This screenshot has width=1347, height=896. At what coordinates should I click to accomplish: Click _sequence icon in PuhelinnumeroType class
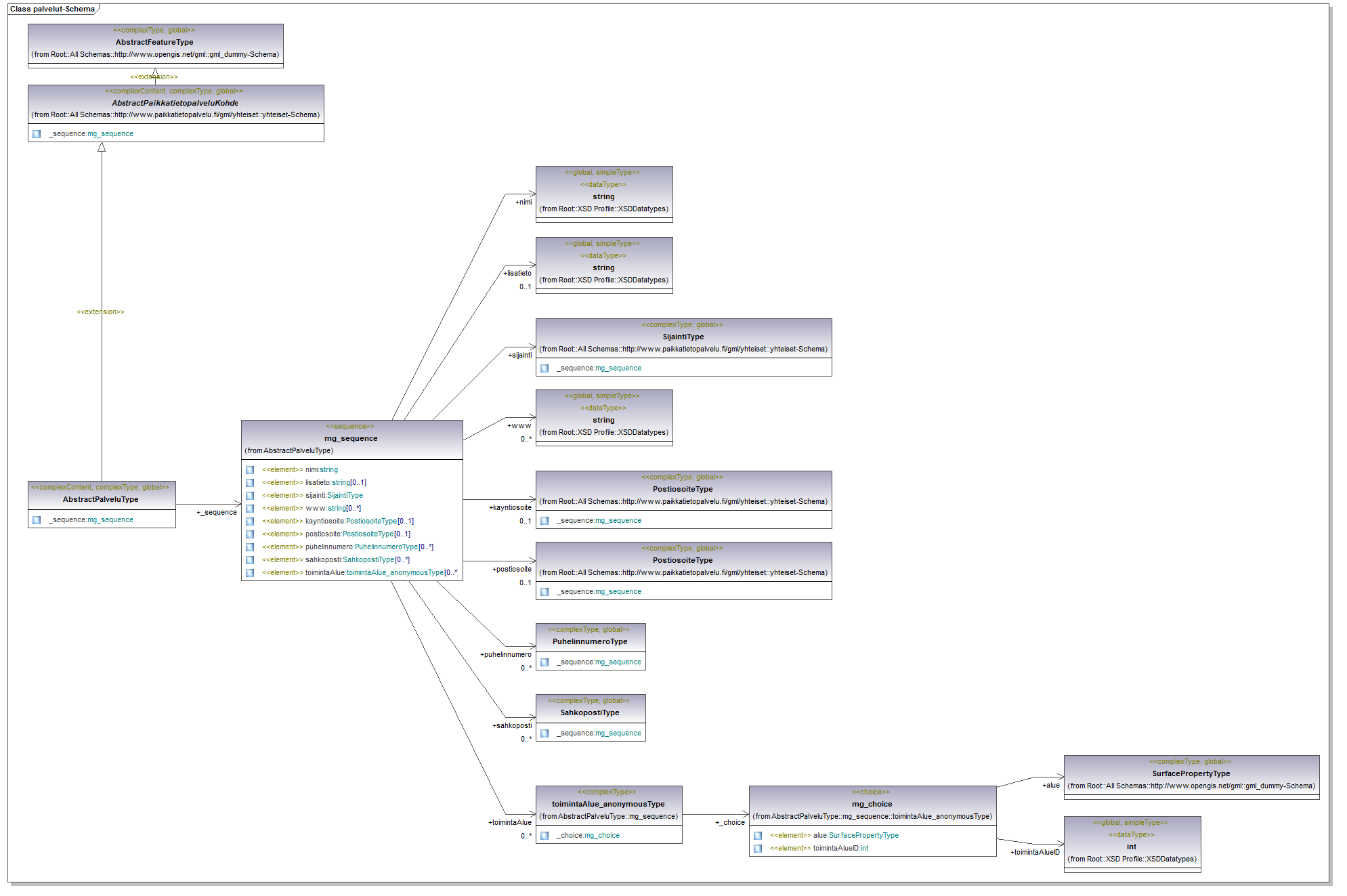click(x=544, y=662)
